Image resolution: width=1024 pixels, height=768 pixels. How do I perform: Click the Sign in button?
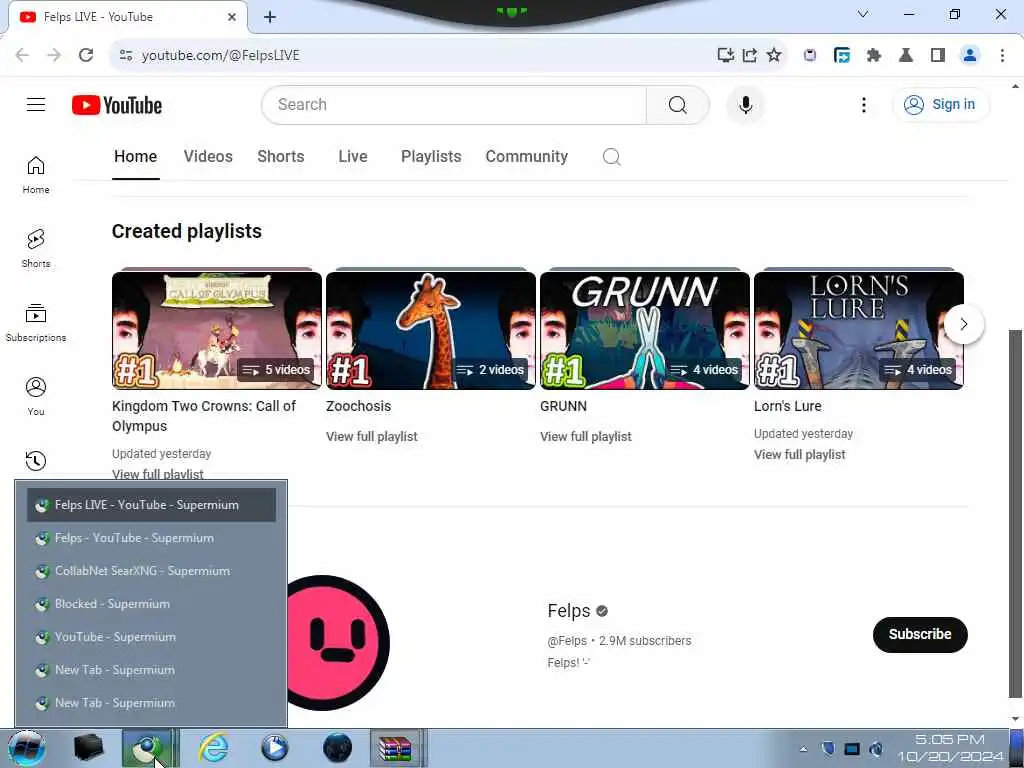click(x=940, y=104)
